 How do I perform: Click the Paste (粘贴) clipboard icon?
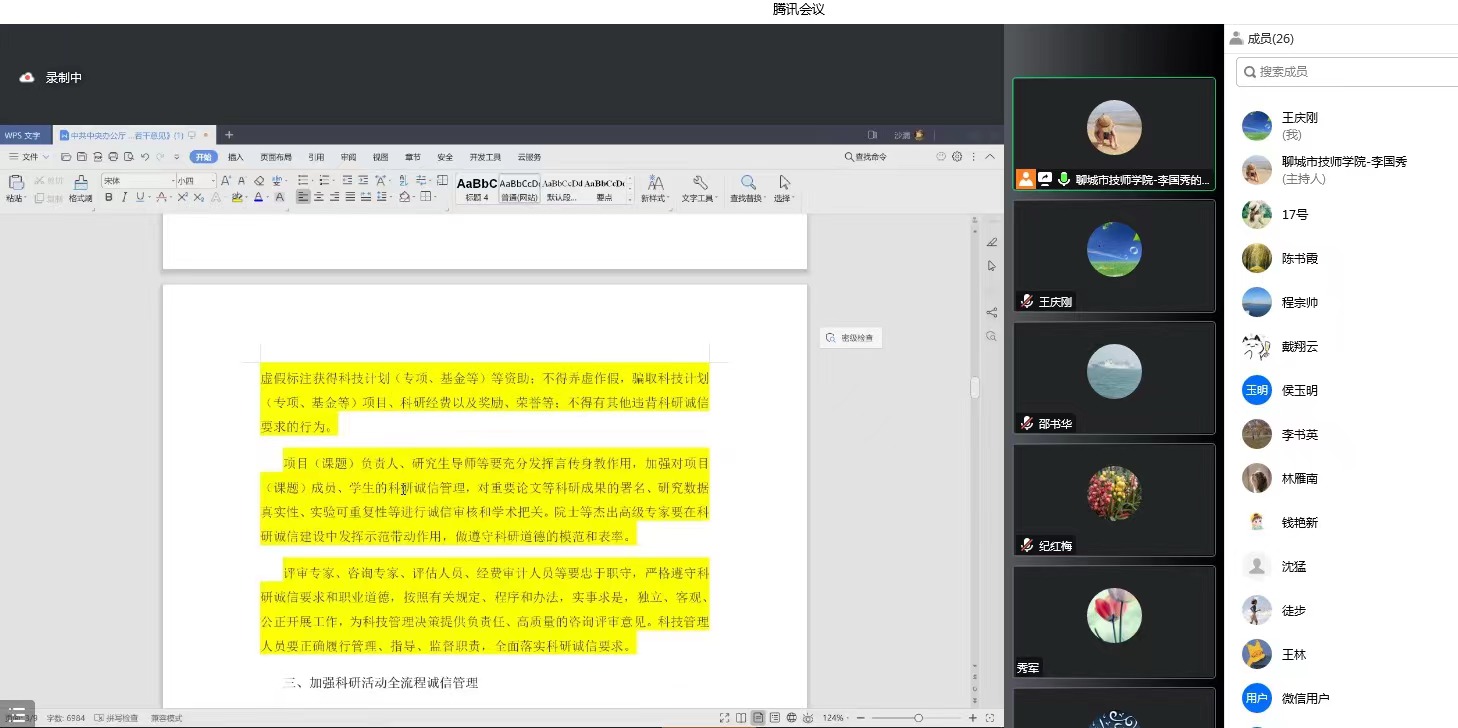pyautogui.click(x=15, y=182)
